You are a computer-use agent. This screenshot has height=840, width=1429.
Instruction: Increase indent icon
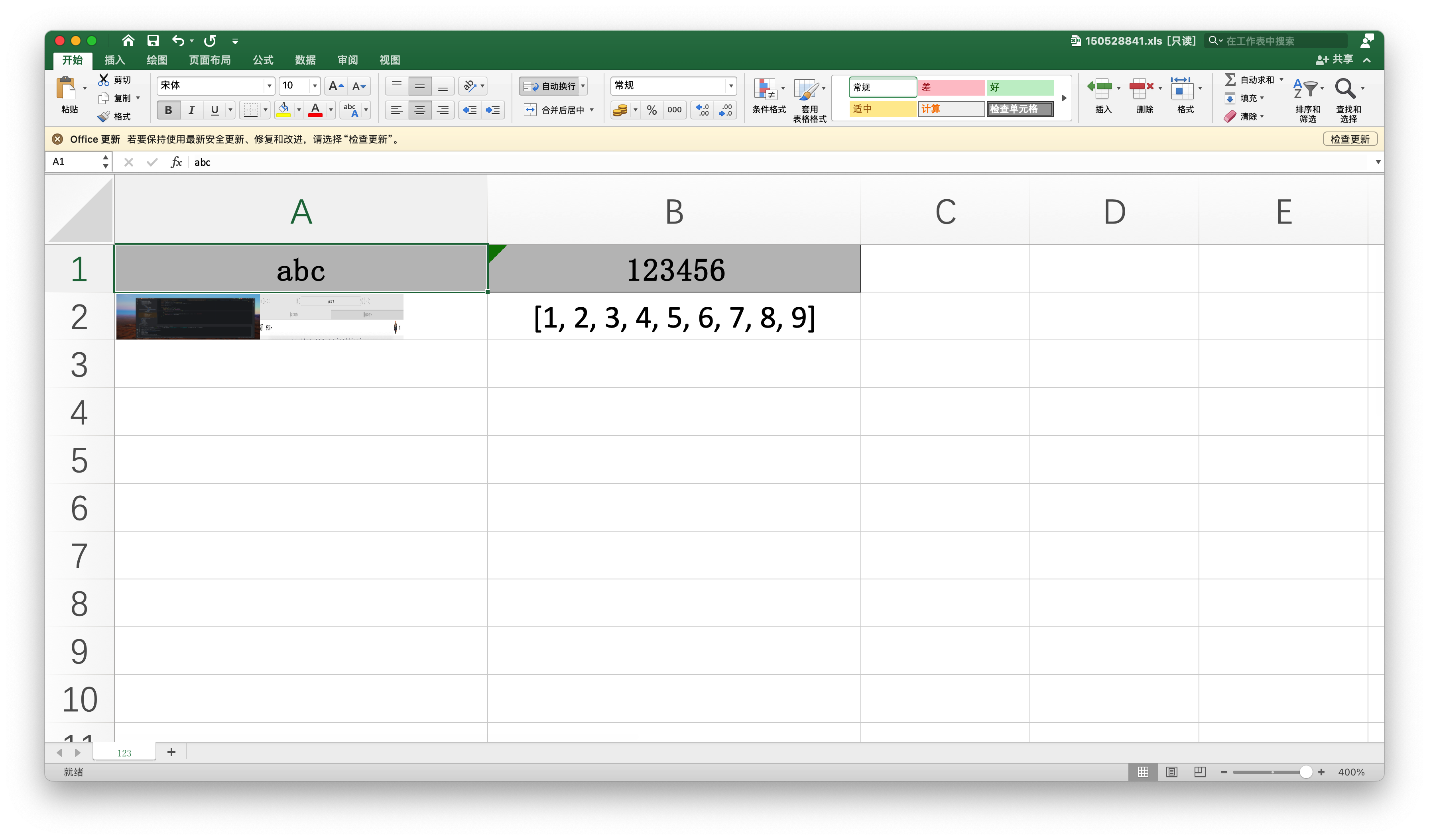tap(493, 110)
